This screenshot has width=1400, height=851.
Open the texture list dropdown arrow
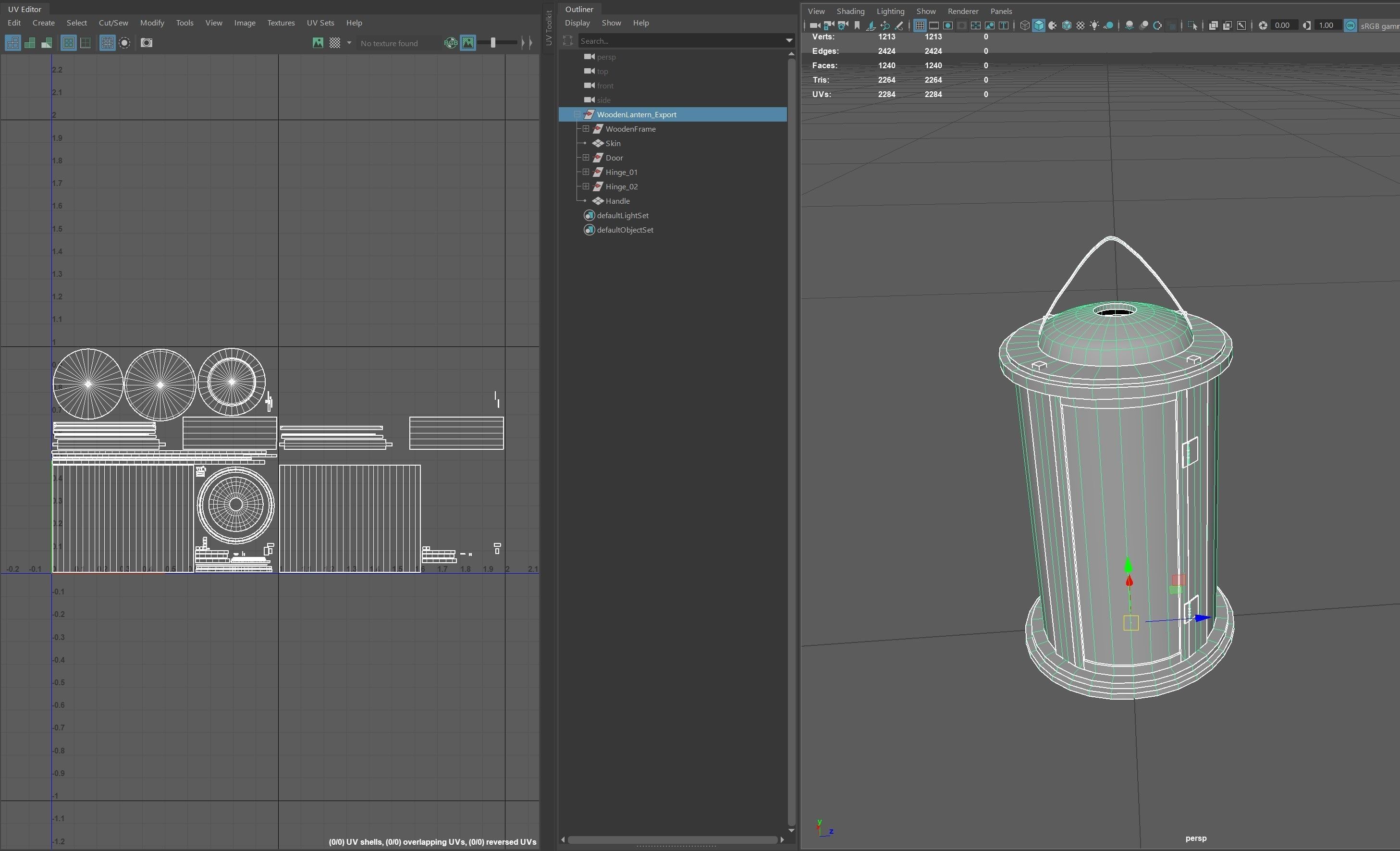click(349, 43)
